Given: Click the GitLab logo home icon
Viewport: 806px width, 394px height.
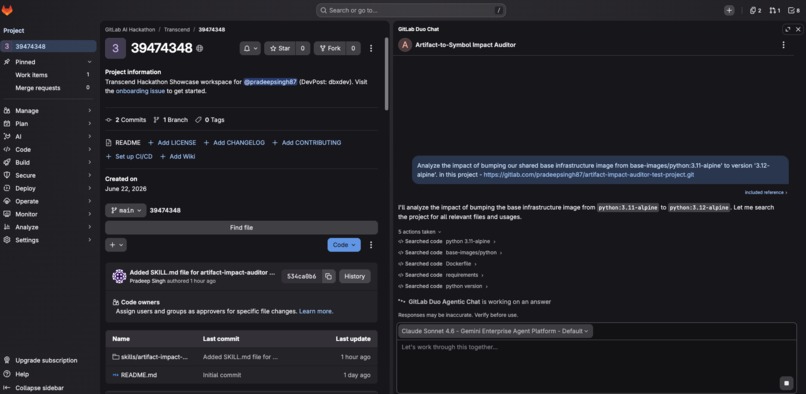Looking at the screenshot, I should click(7, 10).
